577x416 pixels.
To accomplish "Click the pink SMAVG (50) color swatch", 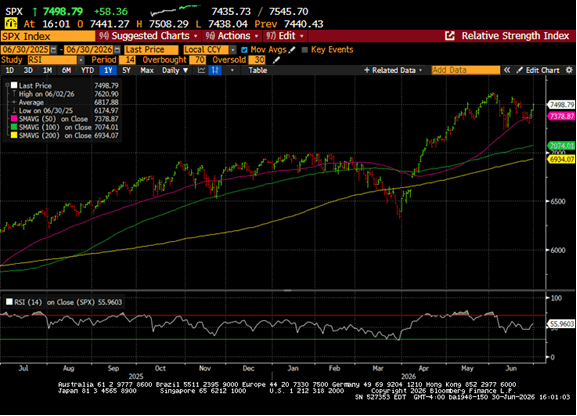I will [x=14, y=119].
